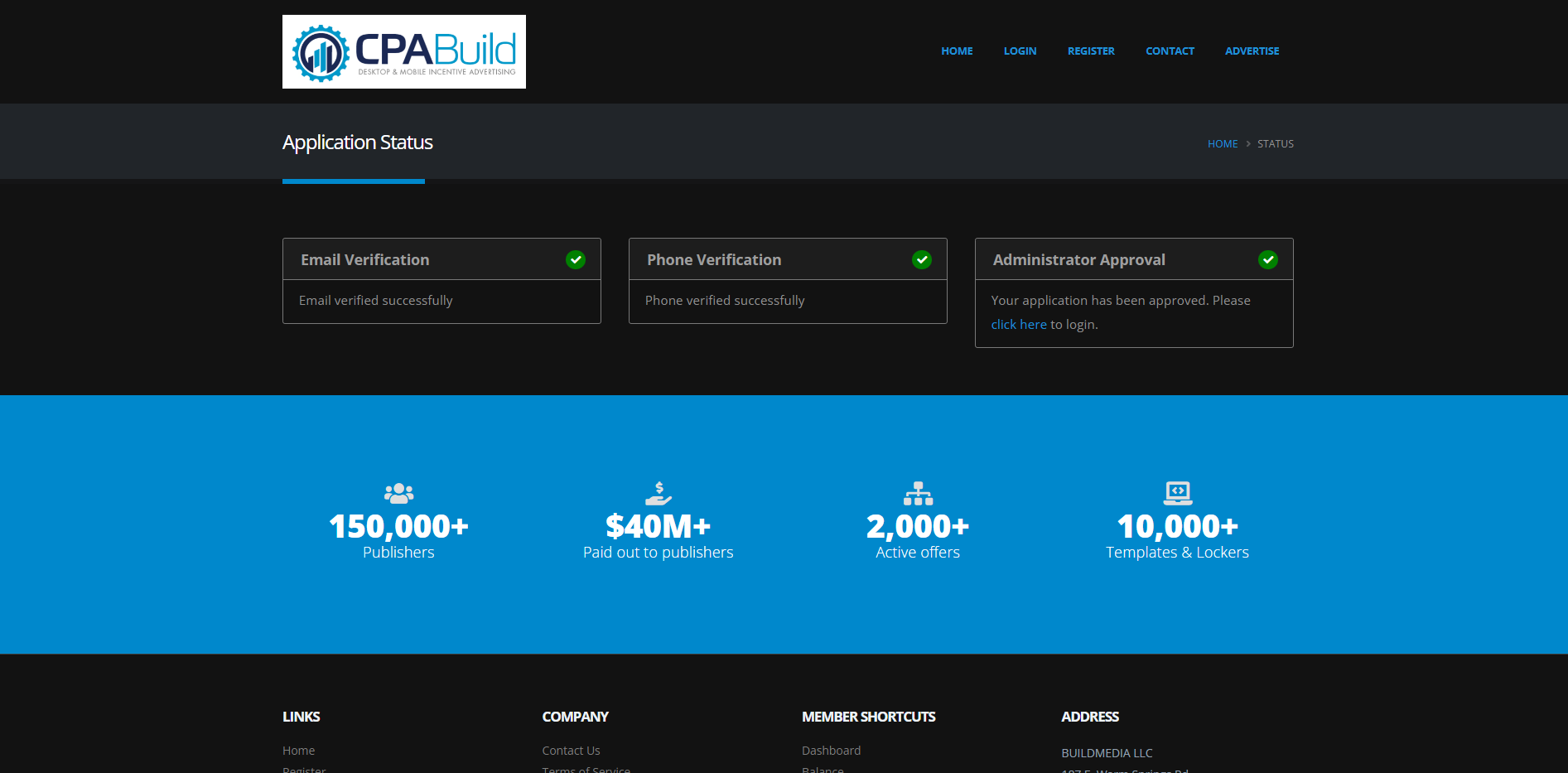Screen dimensions: 1568x773
Task: Click the CPABuild logo
Action: [x=404, y=51]
